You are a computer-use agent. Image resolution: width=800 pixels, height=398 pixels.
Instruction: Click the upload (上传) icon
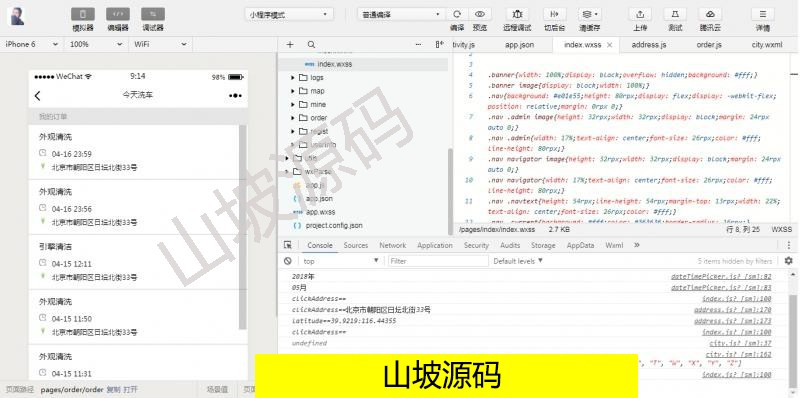click(x=640, y=14)
